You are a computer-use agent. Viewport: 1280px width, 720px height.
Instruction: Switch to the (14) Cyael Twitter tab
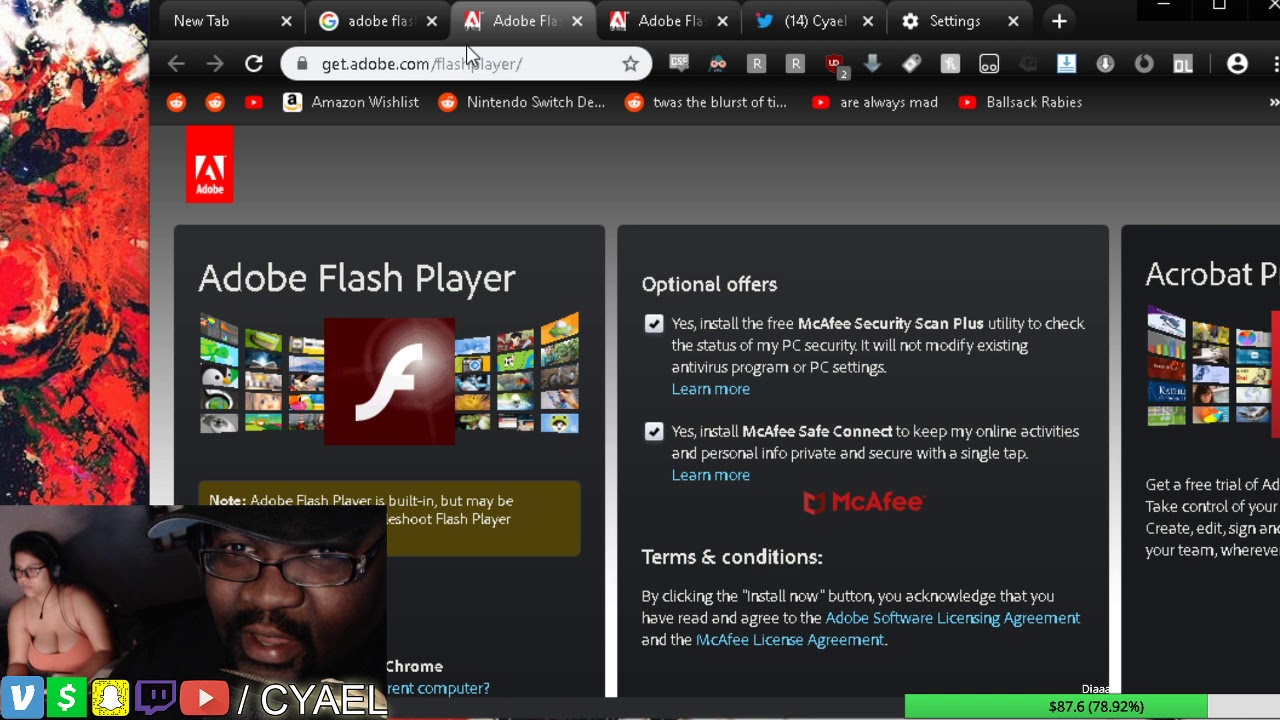click(x=815, y=21)
